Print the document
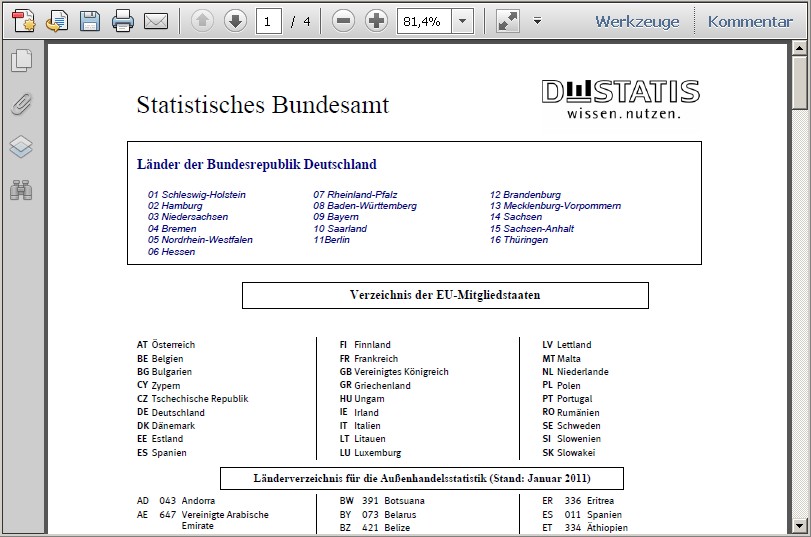The width and height of the screenshot is (811, 537). point(123,21)
